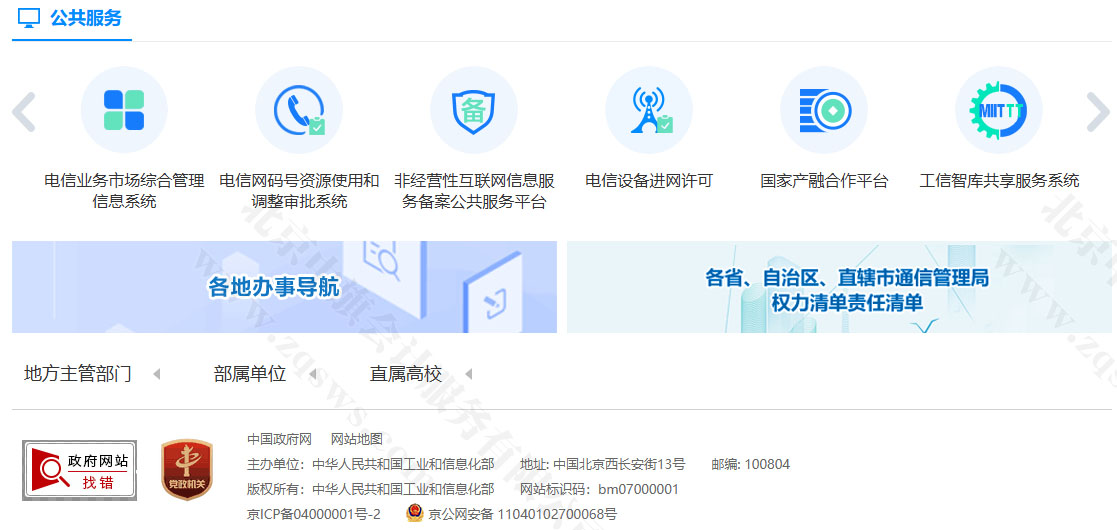Viewport: 1117px width, 530px height.
Task: Click the police badge beside 京公网安备
Action: pyautogui.click(x=415, y=514)
